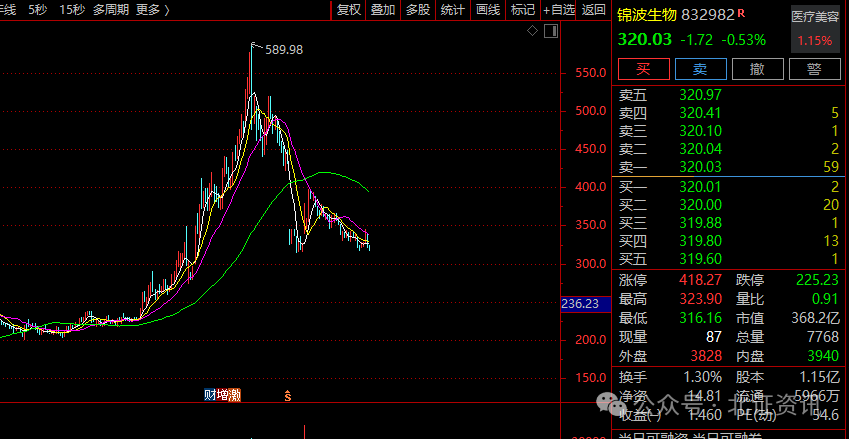Click the 警 alert button
Screen dimensions: 849x439
815,69
